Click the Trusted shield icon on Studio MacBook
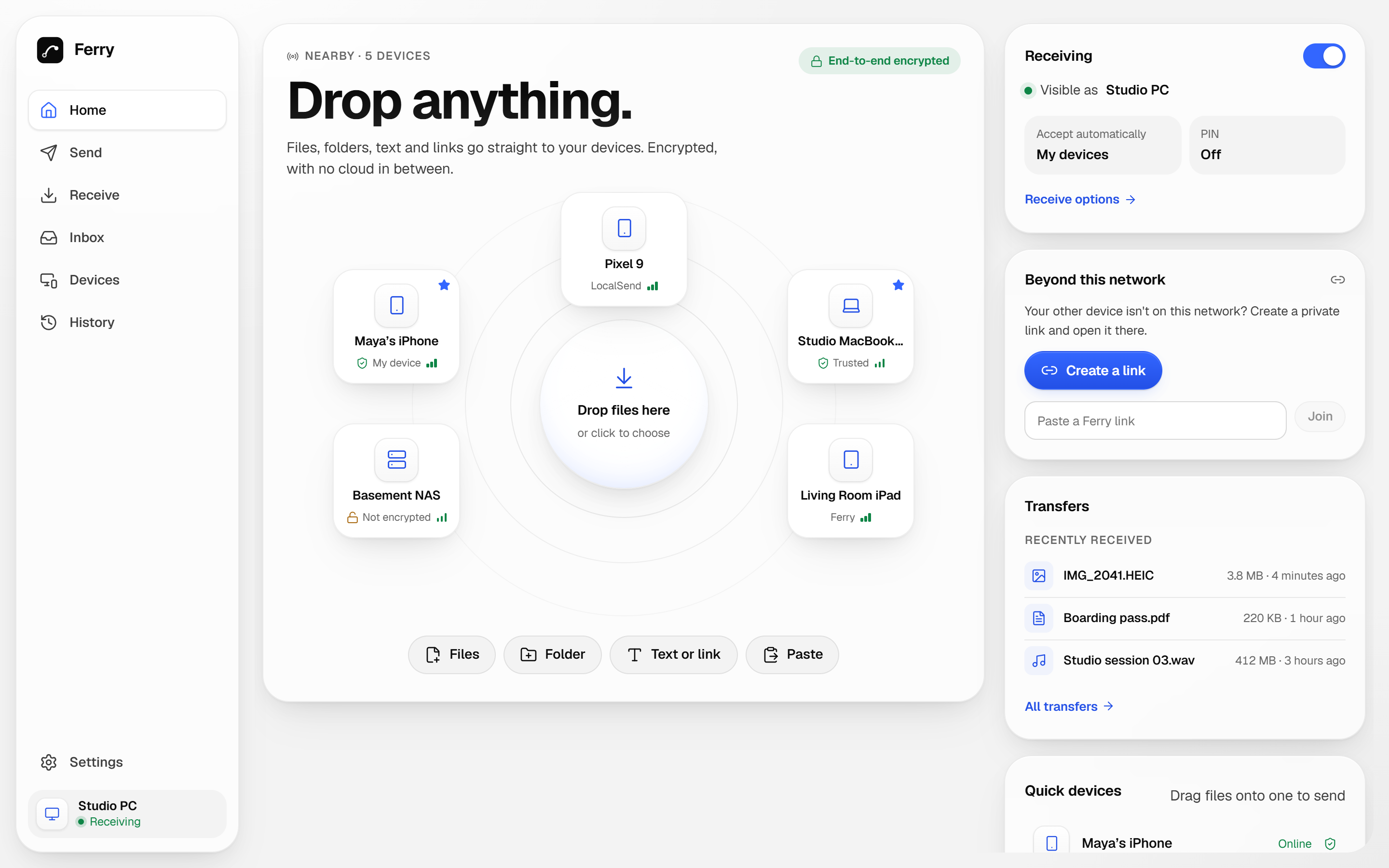The width and height of the screenshot is (1389, 868). click(x=822, y=363)
